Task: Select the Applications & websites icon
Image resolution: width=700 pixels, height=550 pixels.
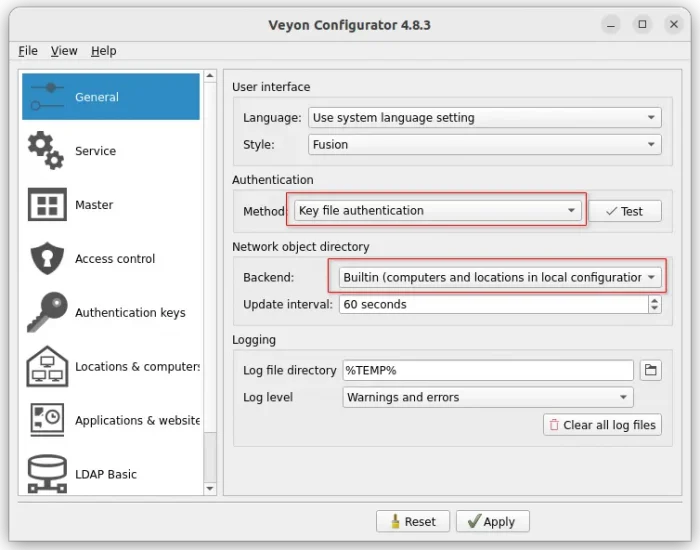Action: pyautogui.click(x=46, y=420)
